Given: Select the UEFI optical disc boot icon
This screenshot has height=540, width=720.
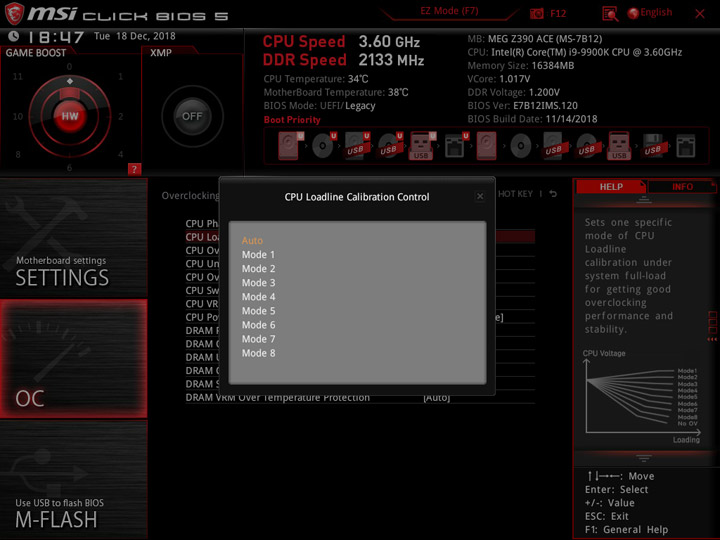Looking at the screenshot, I should (324, 146).
